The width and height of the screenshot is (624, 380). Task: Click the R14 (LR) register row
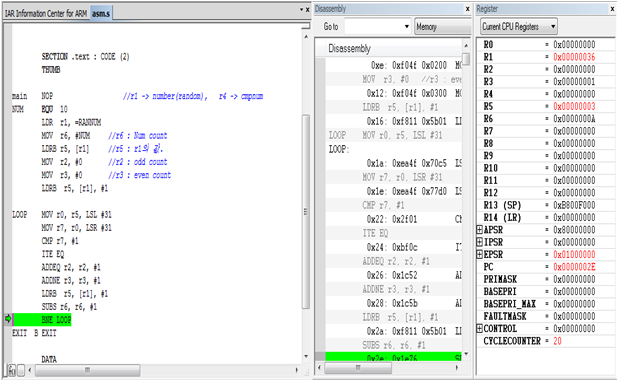[x=546, y=217]
